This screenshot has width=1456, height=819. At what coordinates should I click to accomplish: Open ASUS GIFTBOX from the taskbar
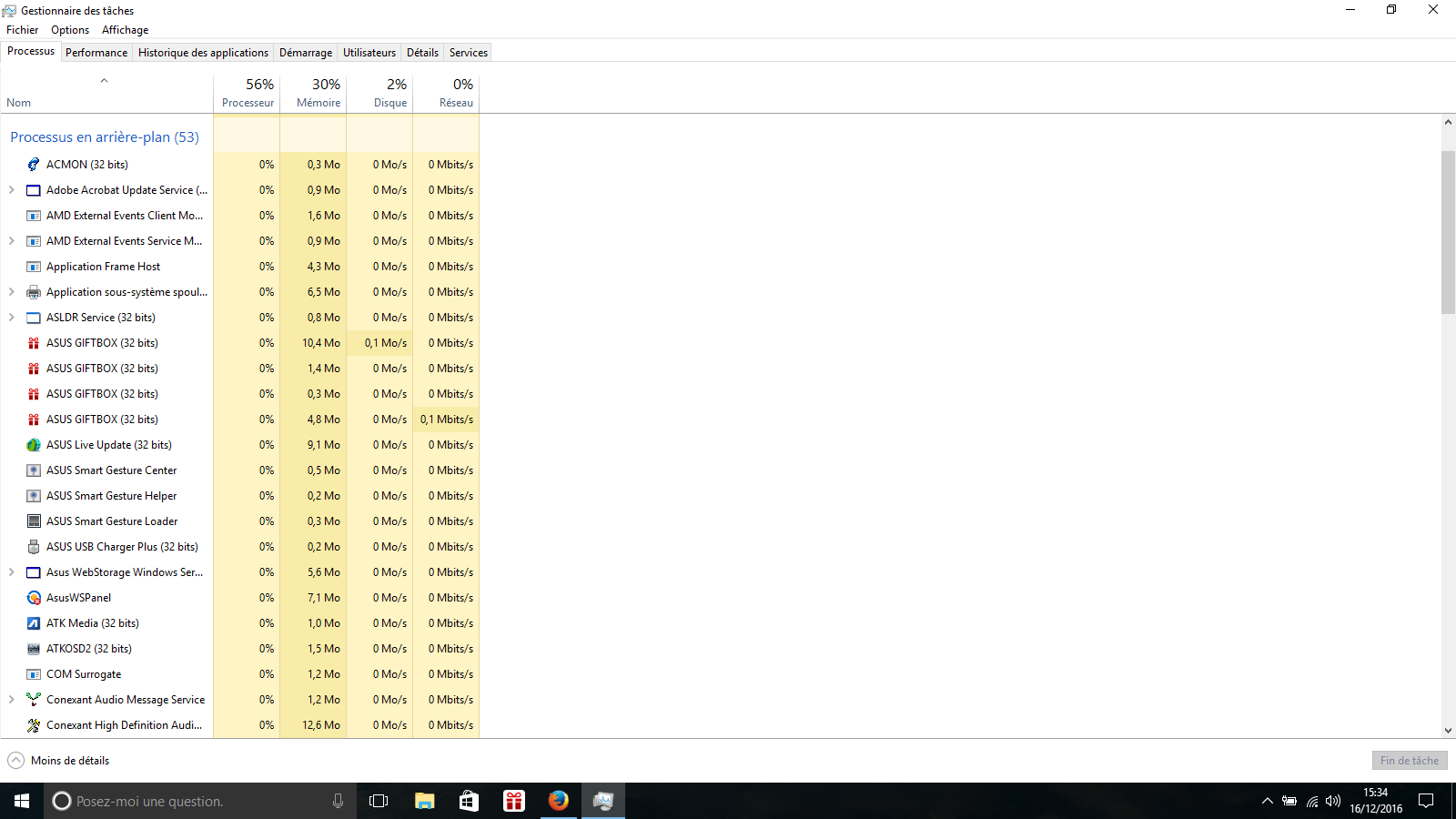coord(514,801)
